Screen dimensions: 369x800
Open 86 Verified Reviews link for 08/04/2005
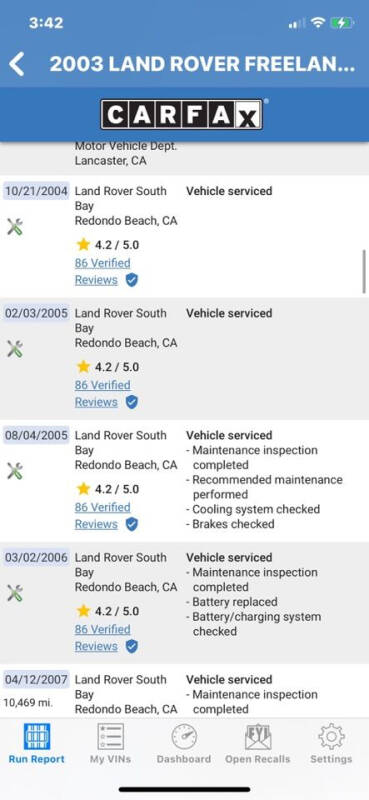[102, 515]
